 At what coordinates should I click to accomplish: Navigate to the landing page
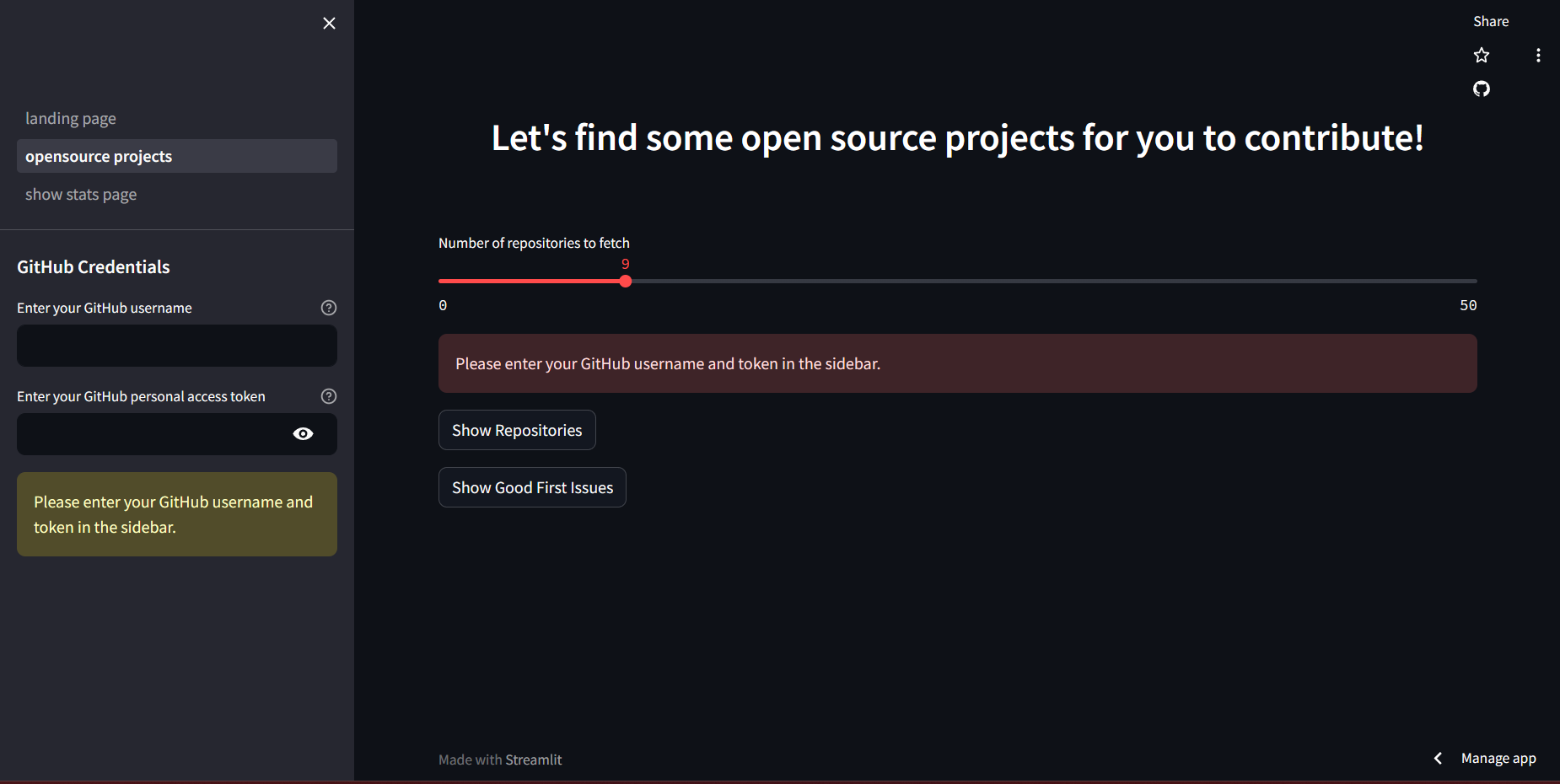pyautogui.click(x=71, y=118)
